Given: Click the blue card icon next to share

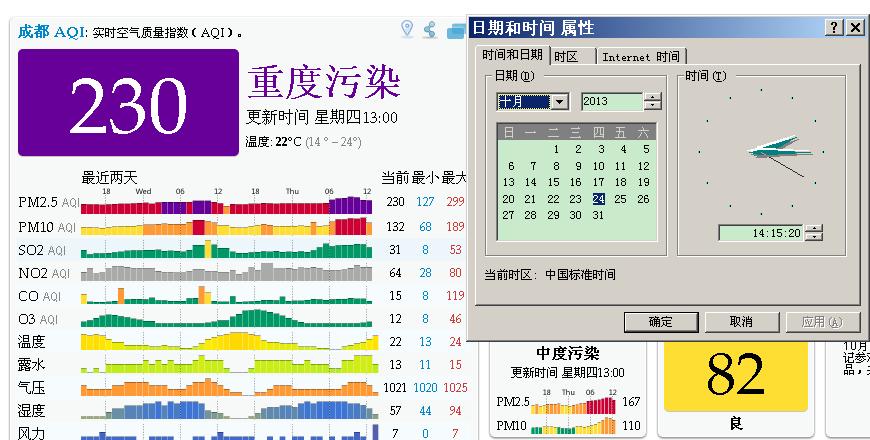Looking at the screenshot, I should [x=456, y=31].
